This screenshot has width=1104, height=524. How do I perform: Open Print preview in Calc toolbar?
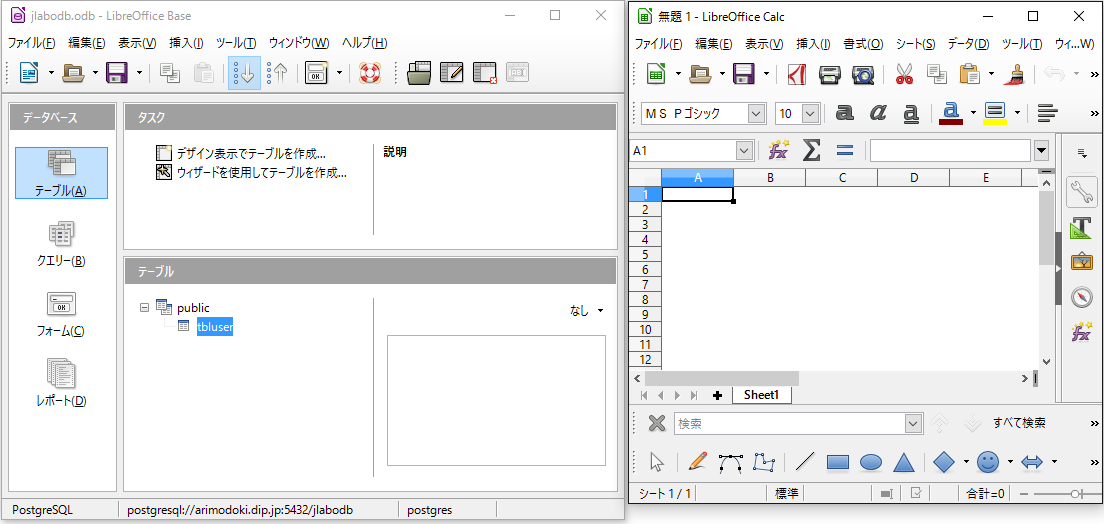click(862, 74)
